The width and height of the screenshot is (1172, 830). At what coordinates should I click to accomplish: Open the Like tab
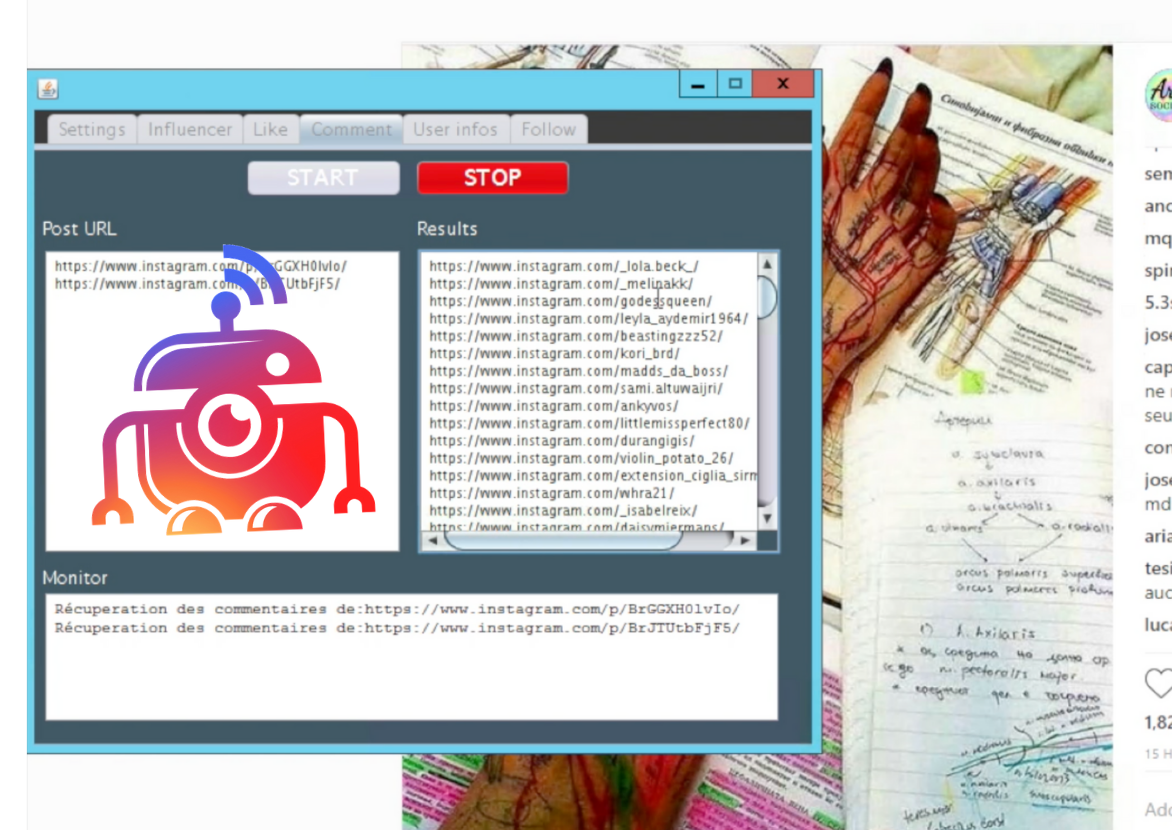tap(271, 129)
